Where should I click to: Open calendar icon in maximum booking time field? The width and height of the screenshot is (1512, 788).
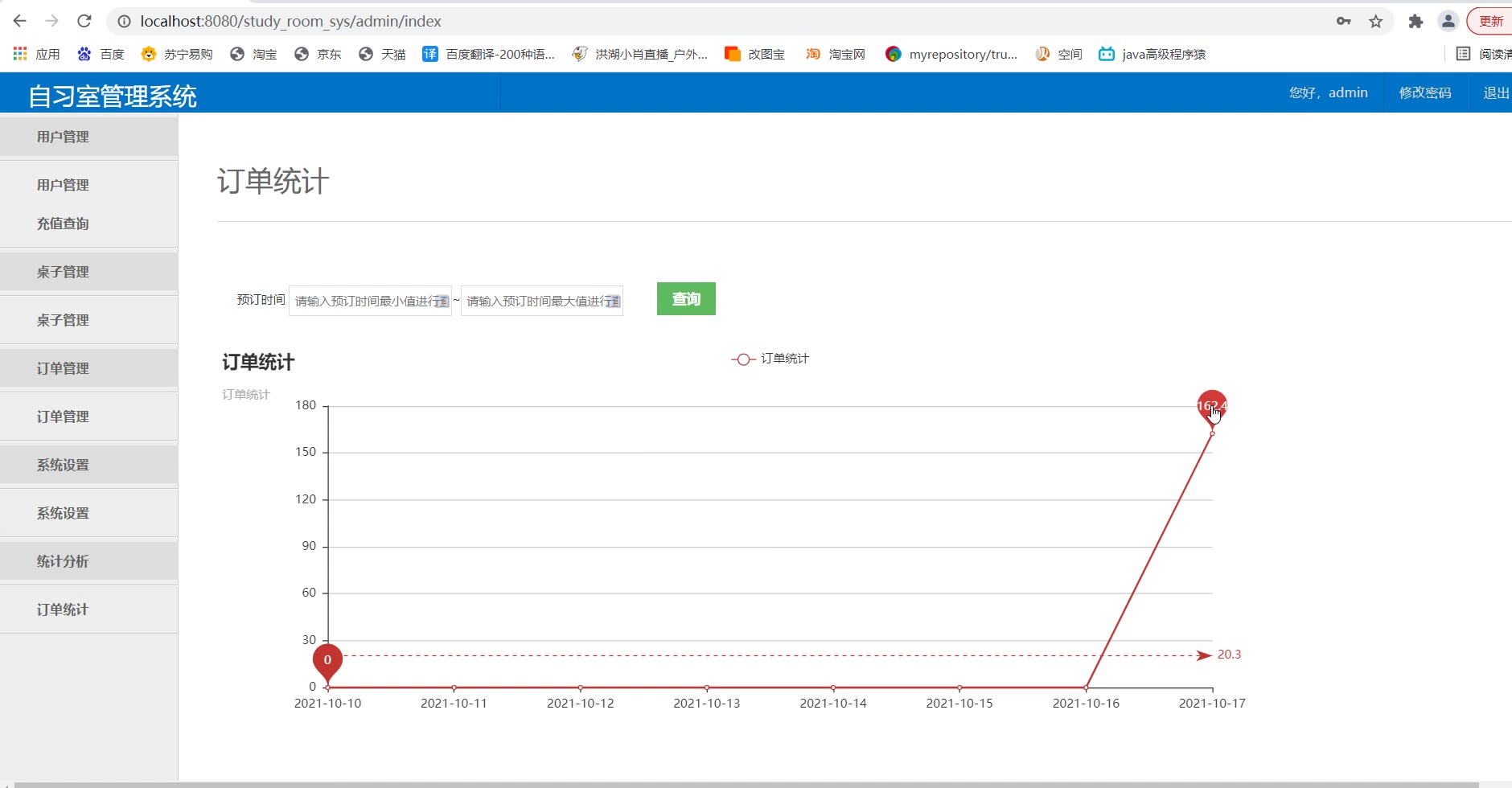click(613, 302)
